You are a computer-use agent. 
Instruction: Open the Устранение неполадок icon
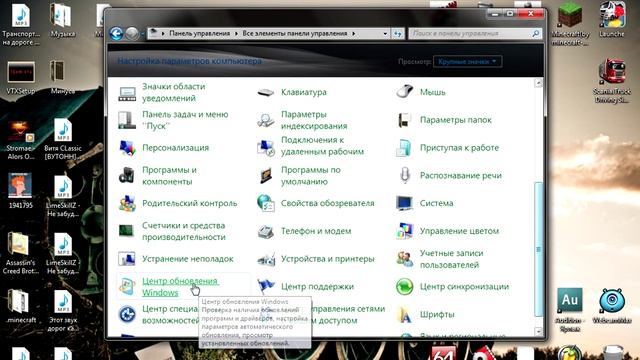coord(127,259)
